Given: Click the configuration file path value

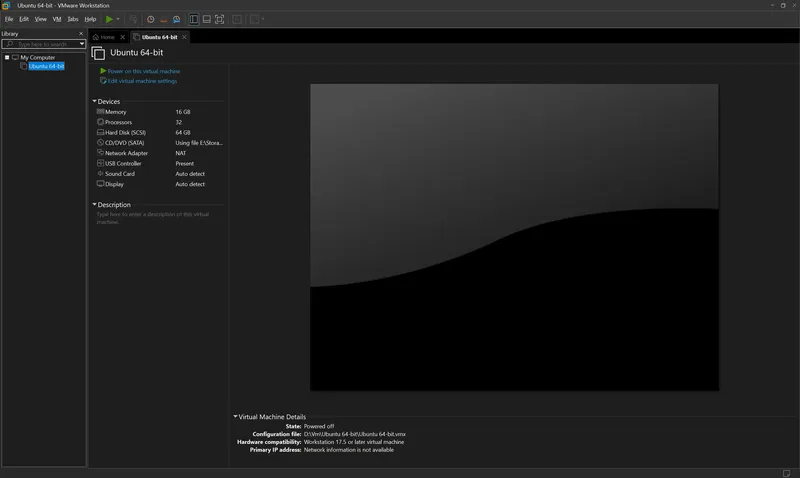Looking at the screenshot, I should 355,434.
